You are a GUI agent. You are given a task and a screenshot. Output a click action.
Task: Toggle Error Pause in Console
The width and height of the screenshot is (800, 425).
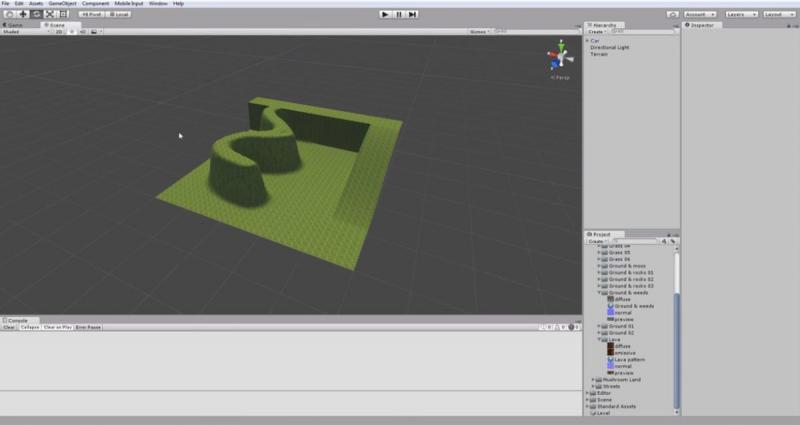coord(88,327)
